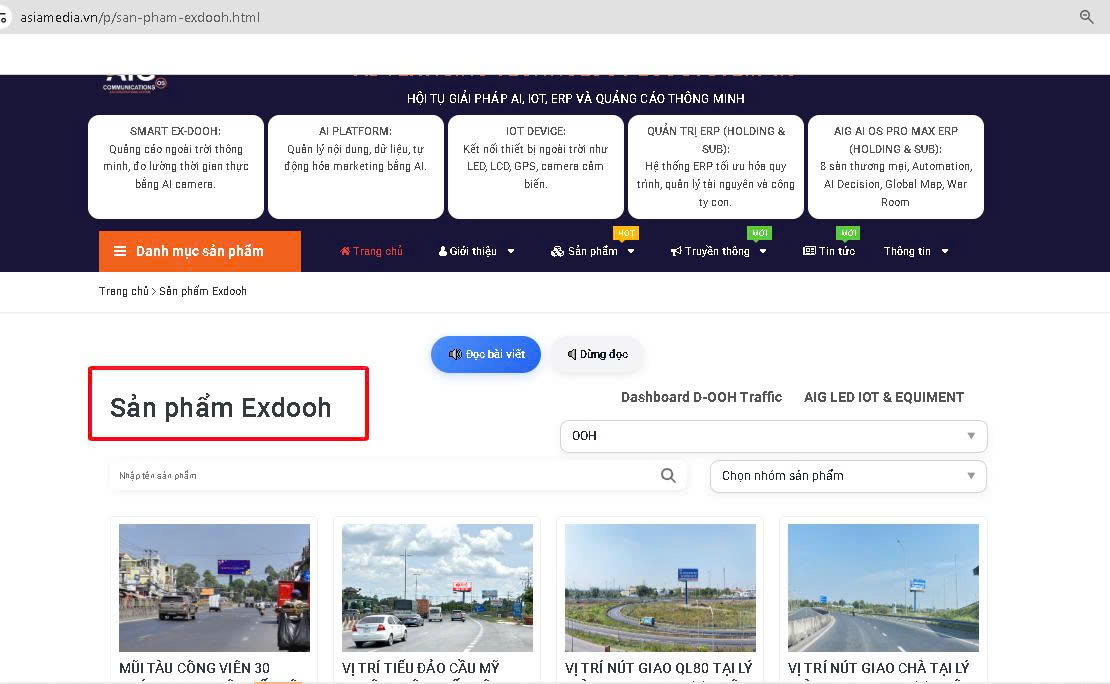Open the Dashboard D-OOH Traffic link
Image resolution: width=1110 pixels, height=684 pixels.
pyautogui.click(x=702, y=397)
